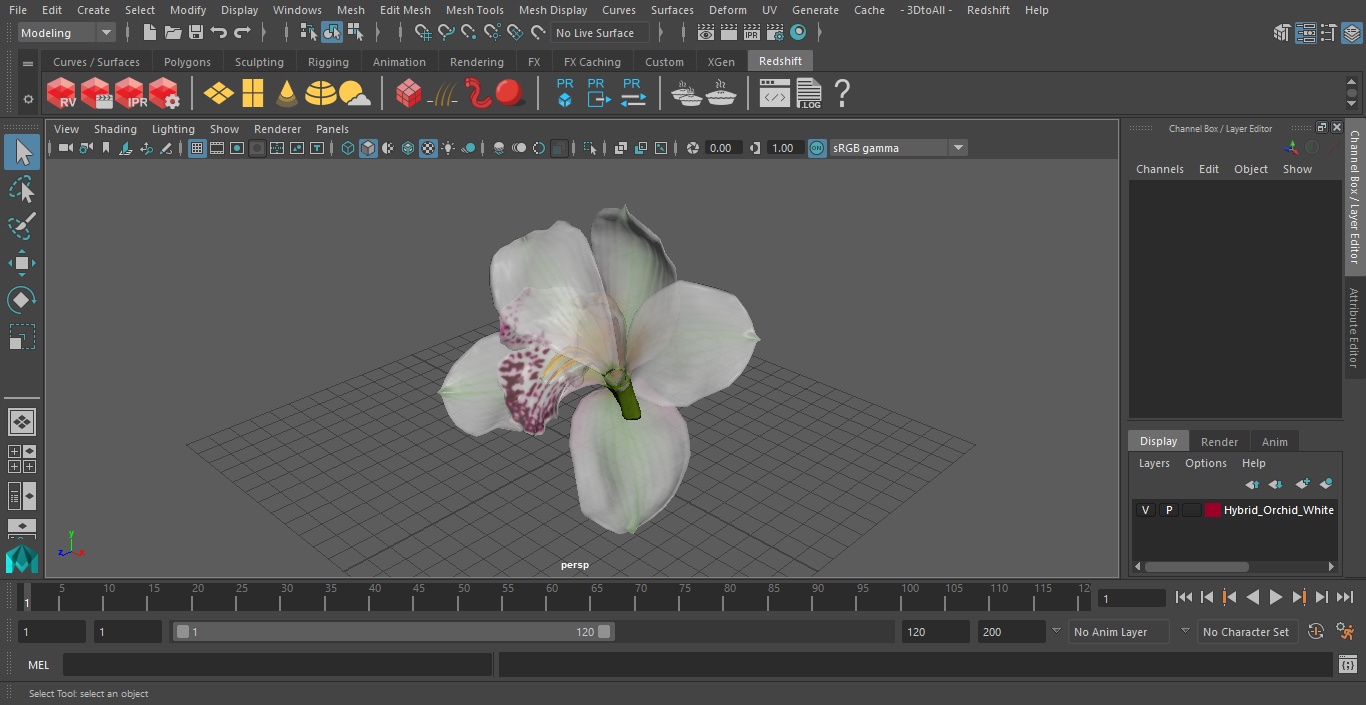Click frame 60 on the time slider
Image resolution: width=1366 pixels, height=705 pixels.
(x=551, y=597)
